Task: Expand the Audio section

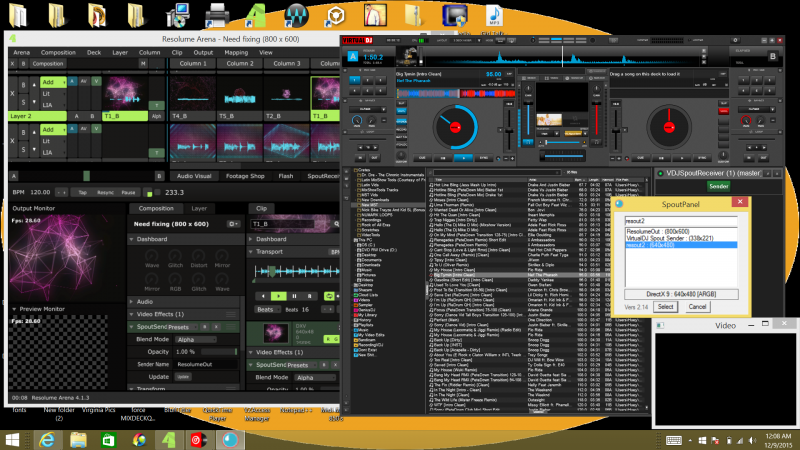Action: (x=132, y=302)
